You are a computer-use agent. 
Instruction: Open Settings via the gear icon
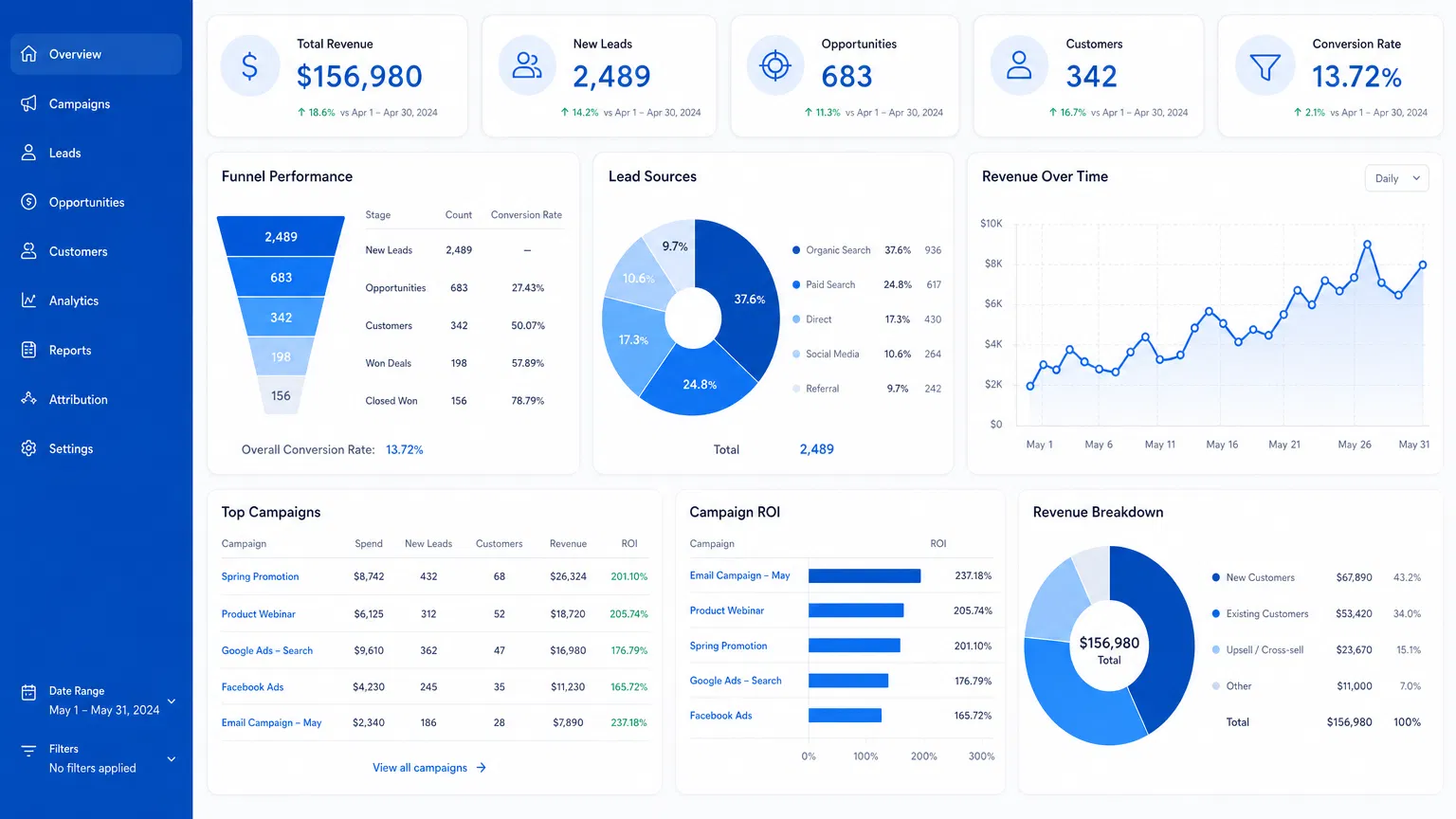click(29, 448)
